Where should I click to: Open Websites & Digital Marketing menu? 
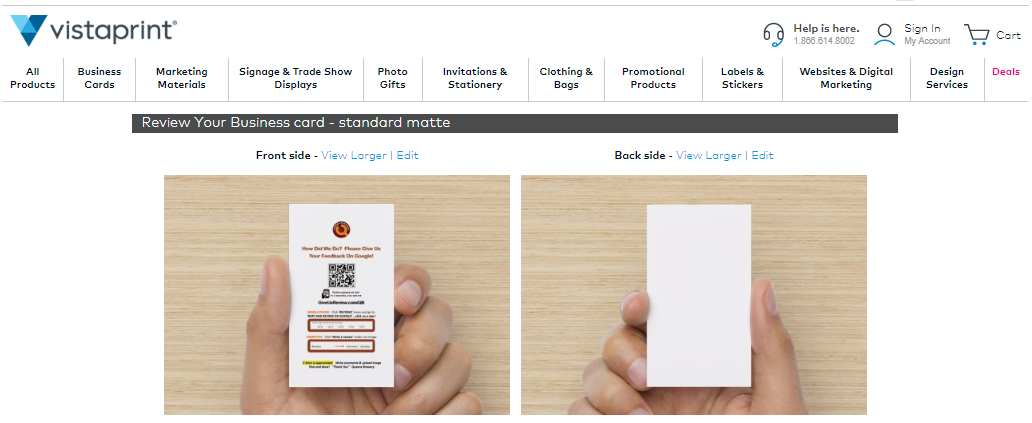point(846,78)
